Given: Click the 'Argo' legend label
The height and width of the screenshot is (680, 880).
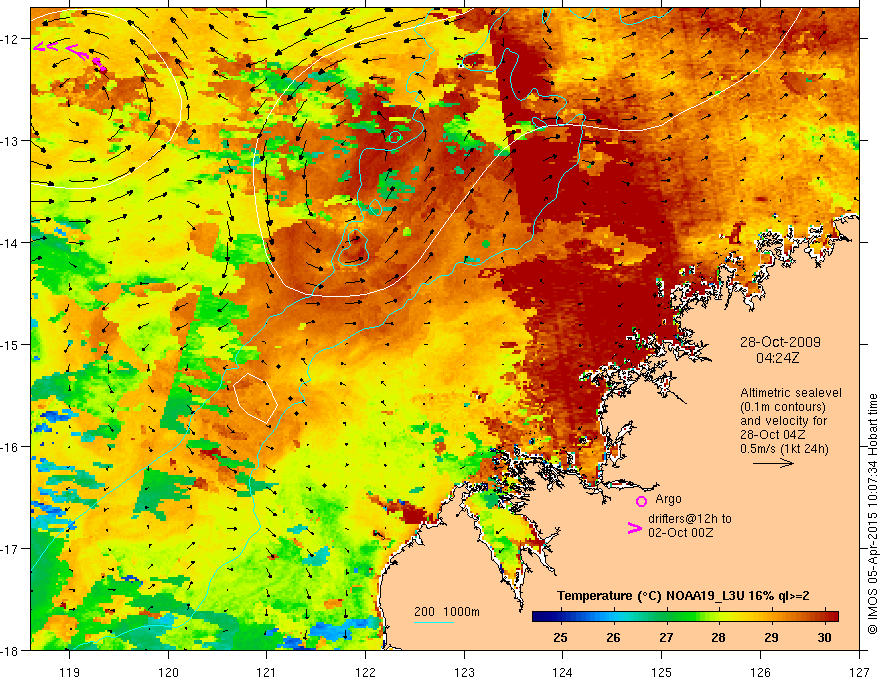Looking at the screenshot, I should pos(668,499).
